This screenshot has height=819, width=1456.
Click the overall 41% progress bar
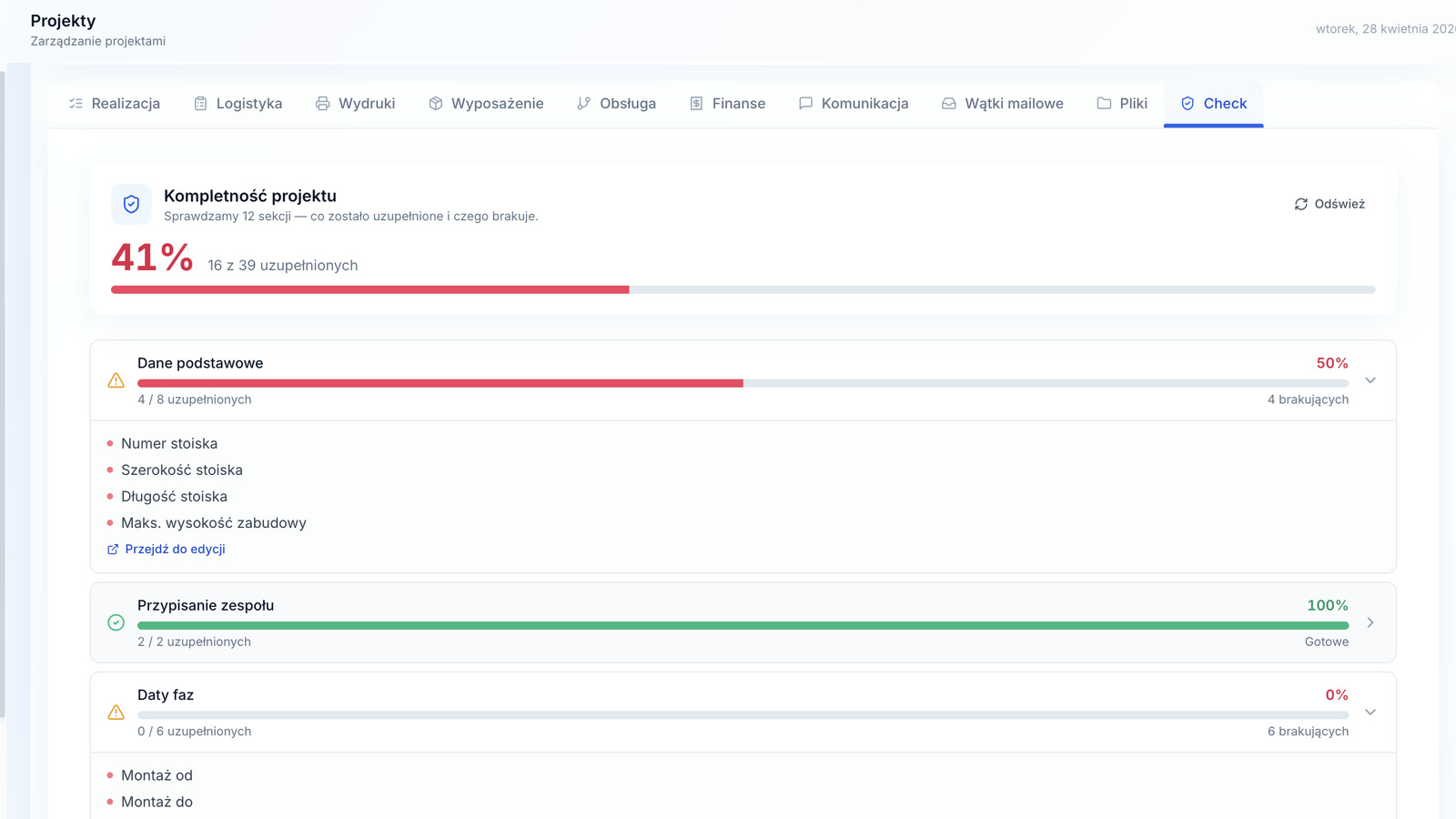743,289
